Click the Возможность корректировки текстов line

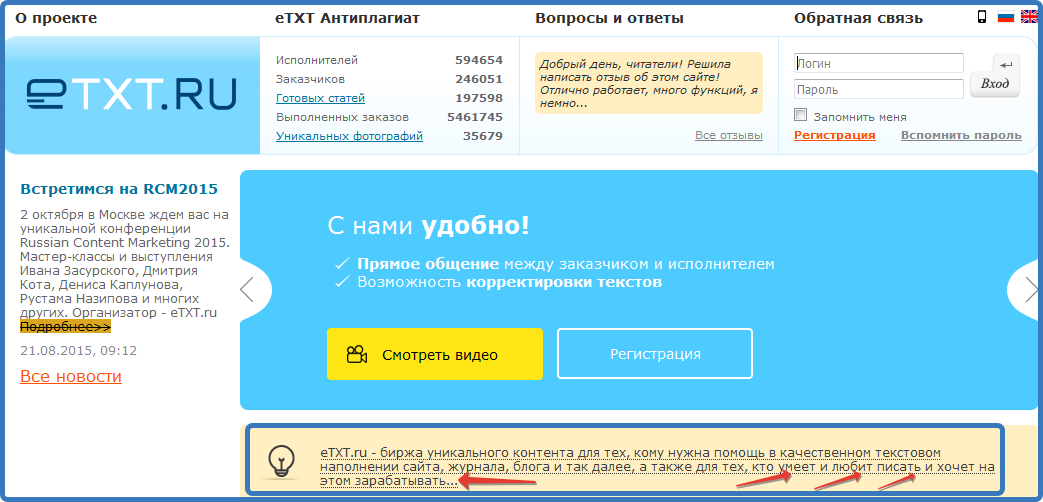click(x=510, y=282)
